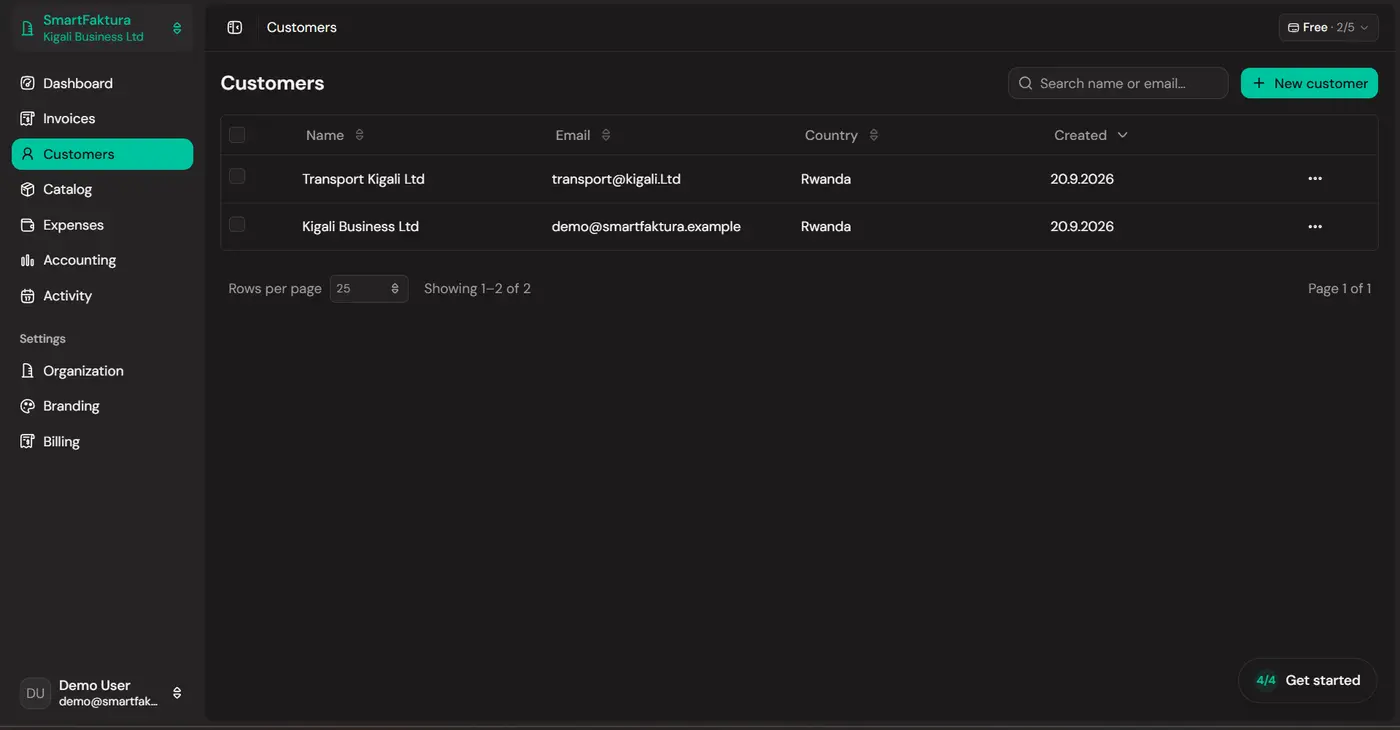This screenshot has width=1400, height=730.
Task: Open Activity log
Action: point(102,296)
